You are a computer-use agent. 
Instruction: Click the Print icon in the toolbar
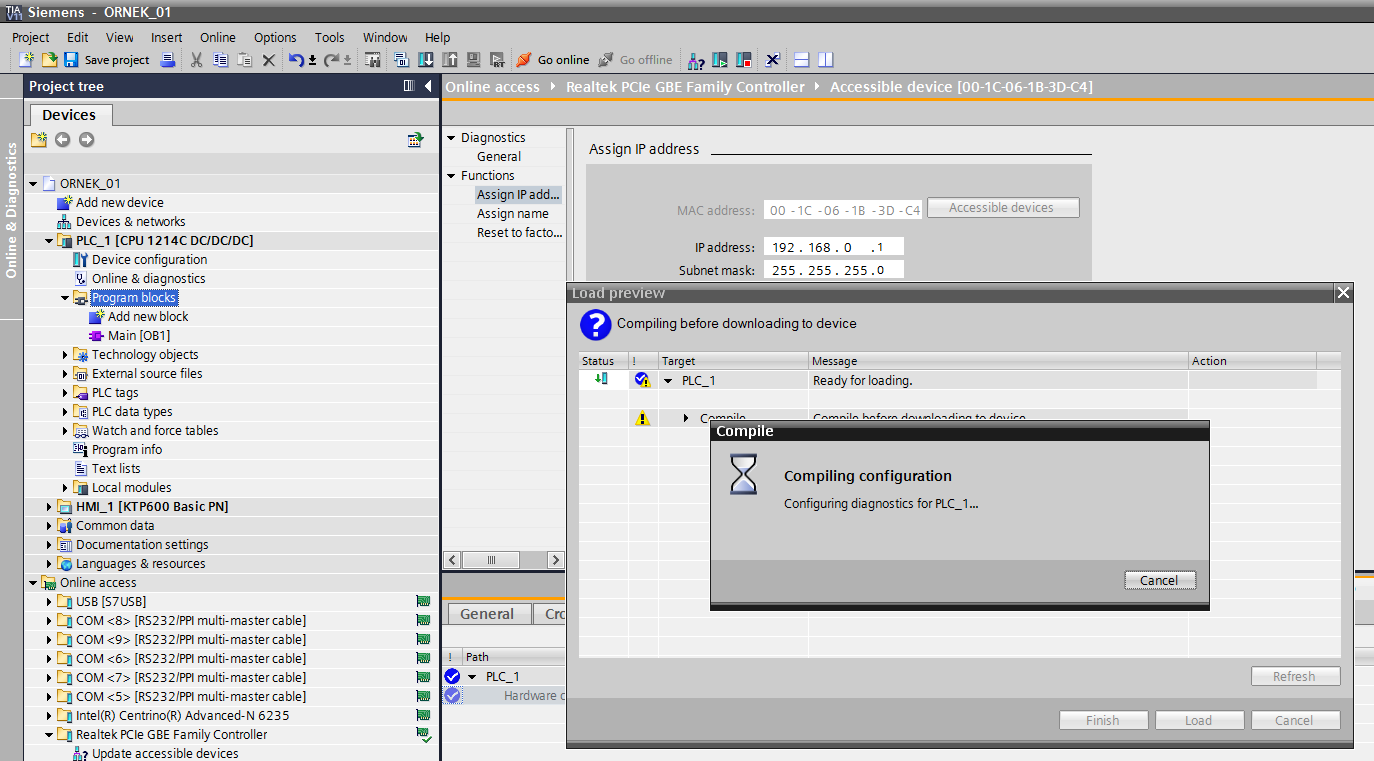point(168,60)
